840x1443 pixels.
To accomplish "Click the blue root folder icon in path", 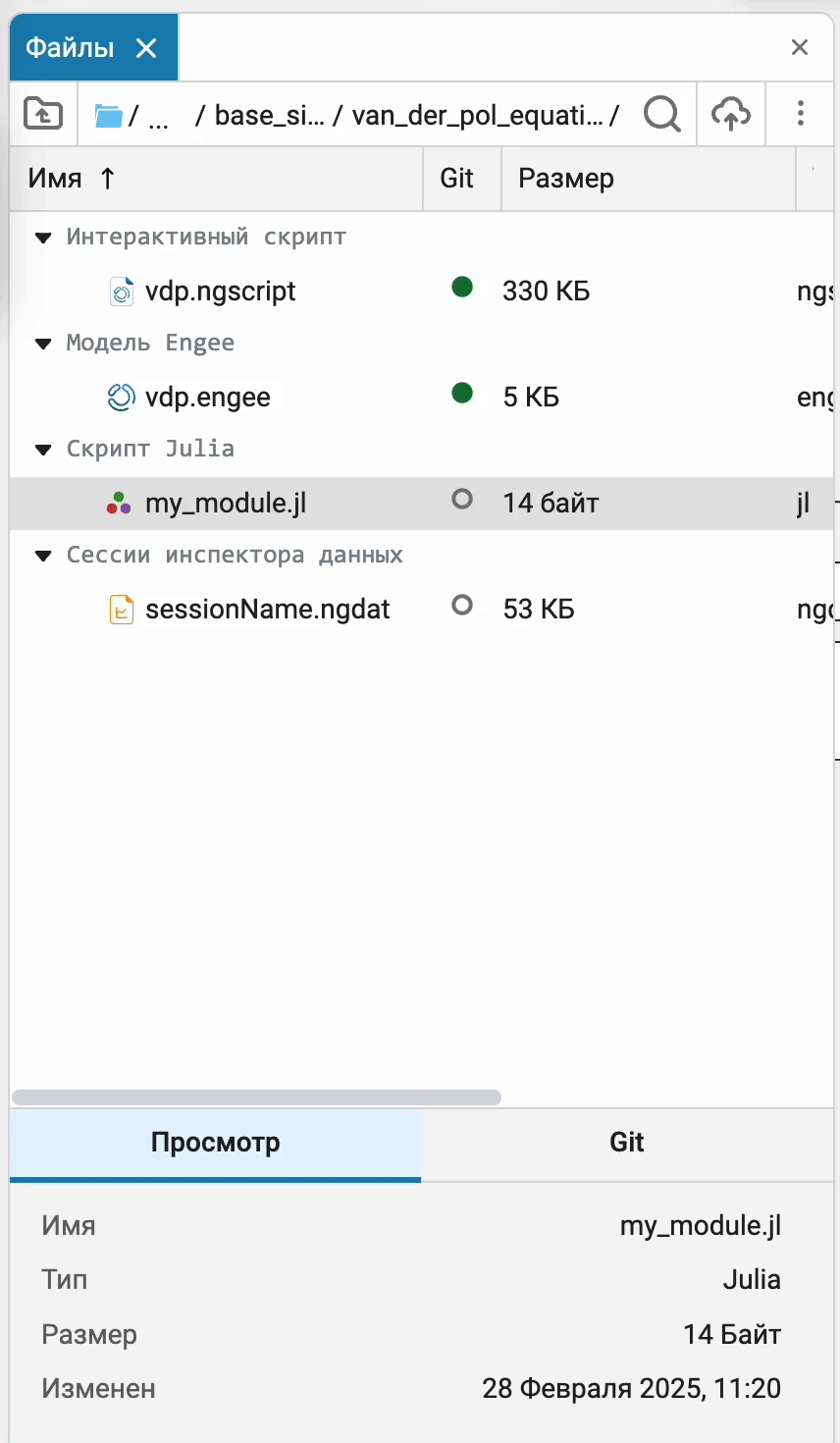I will [x=109, y=116].
